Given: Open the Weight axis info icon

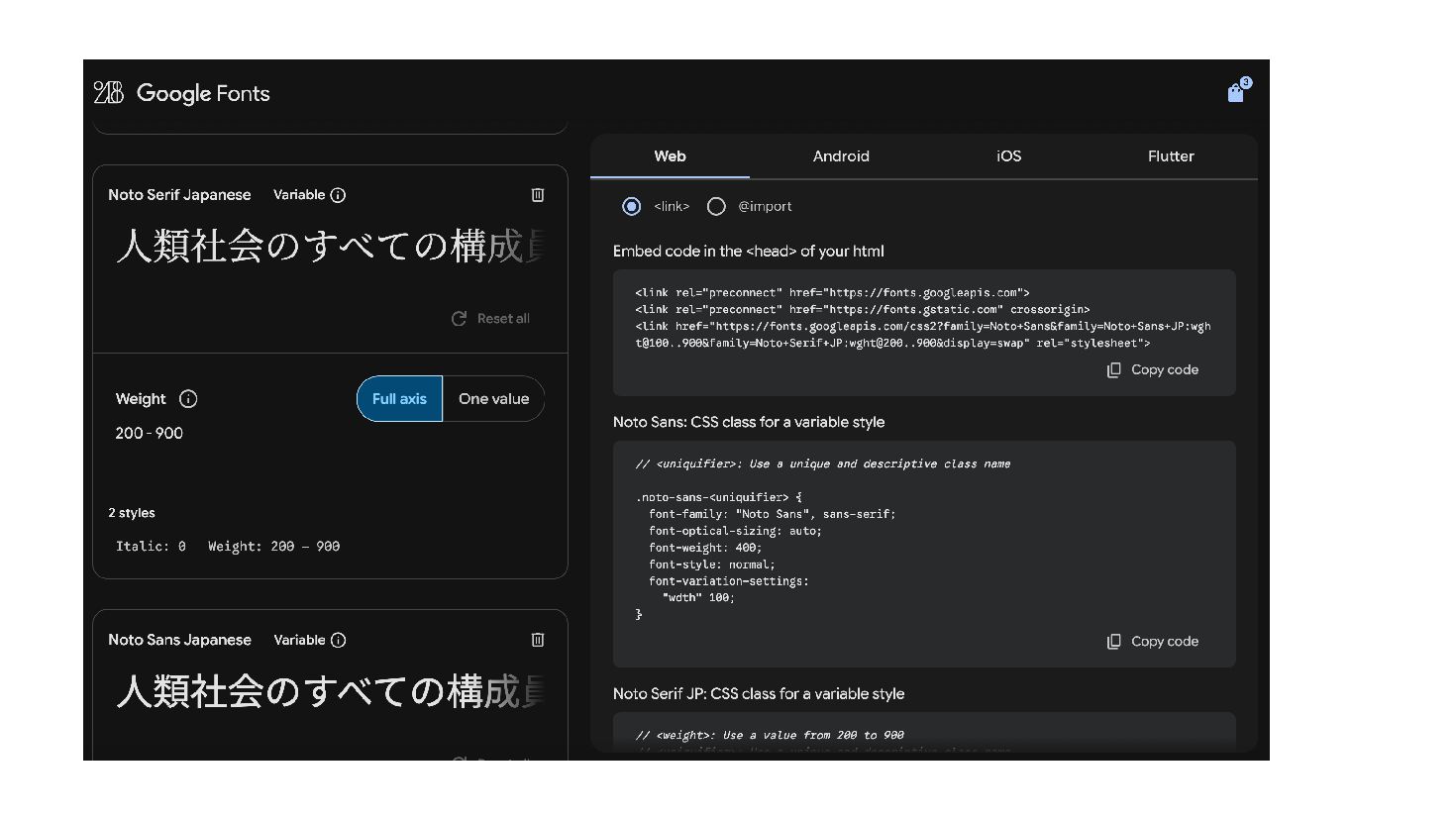Looking at the screenshot, I should coord(188,399).
